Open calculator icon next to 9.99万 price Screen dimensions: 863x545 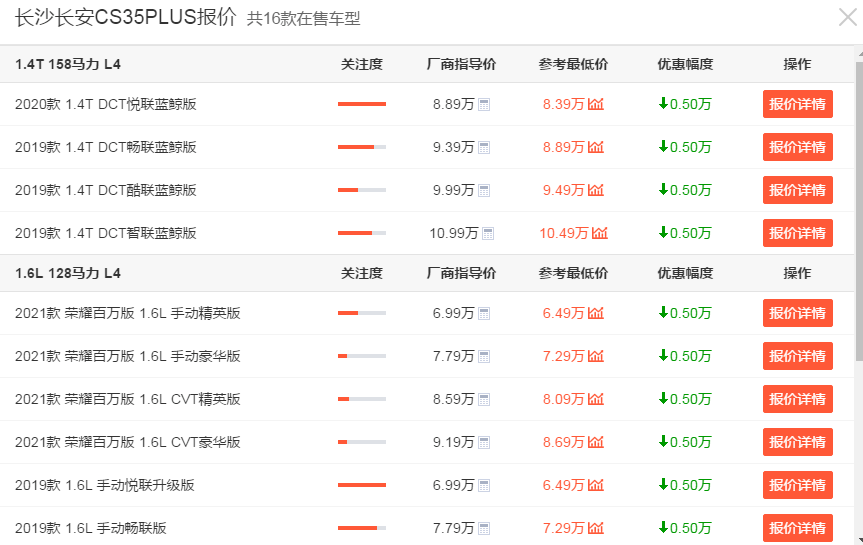point(484,190)
